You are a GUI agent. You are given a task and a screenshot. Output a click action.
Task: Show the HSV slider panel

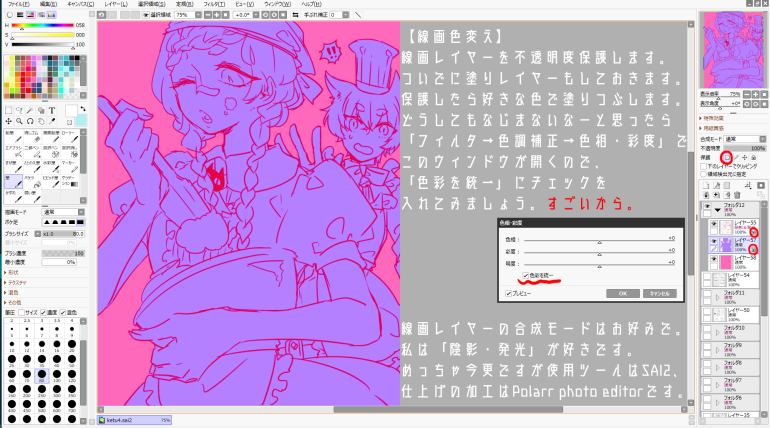tap(30, 15)
